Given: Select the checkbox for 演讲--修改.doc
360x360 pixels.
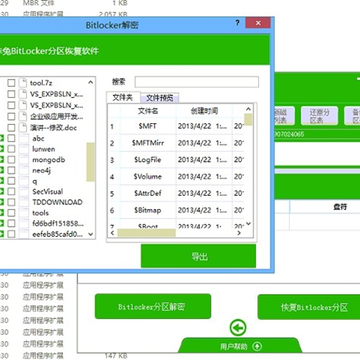Looking at the screenshot, I should 11,127.
